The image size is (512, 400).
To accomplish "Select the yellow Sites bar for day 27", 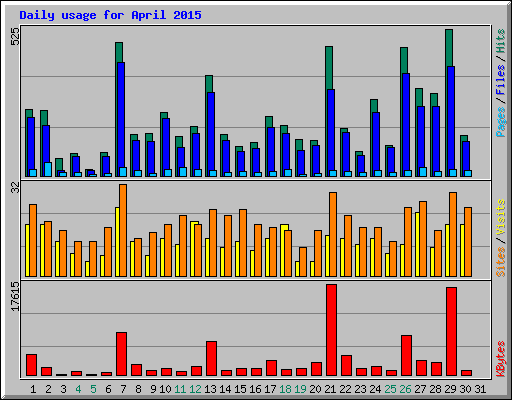I will [417, 244].
